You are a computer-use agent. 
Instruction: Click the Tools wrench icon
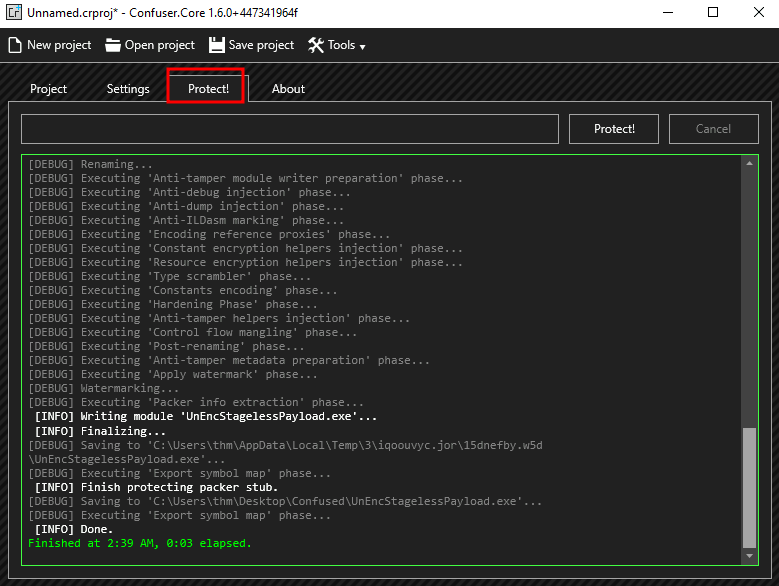tap(316, 45)
